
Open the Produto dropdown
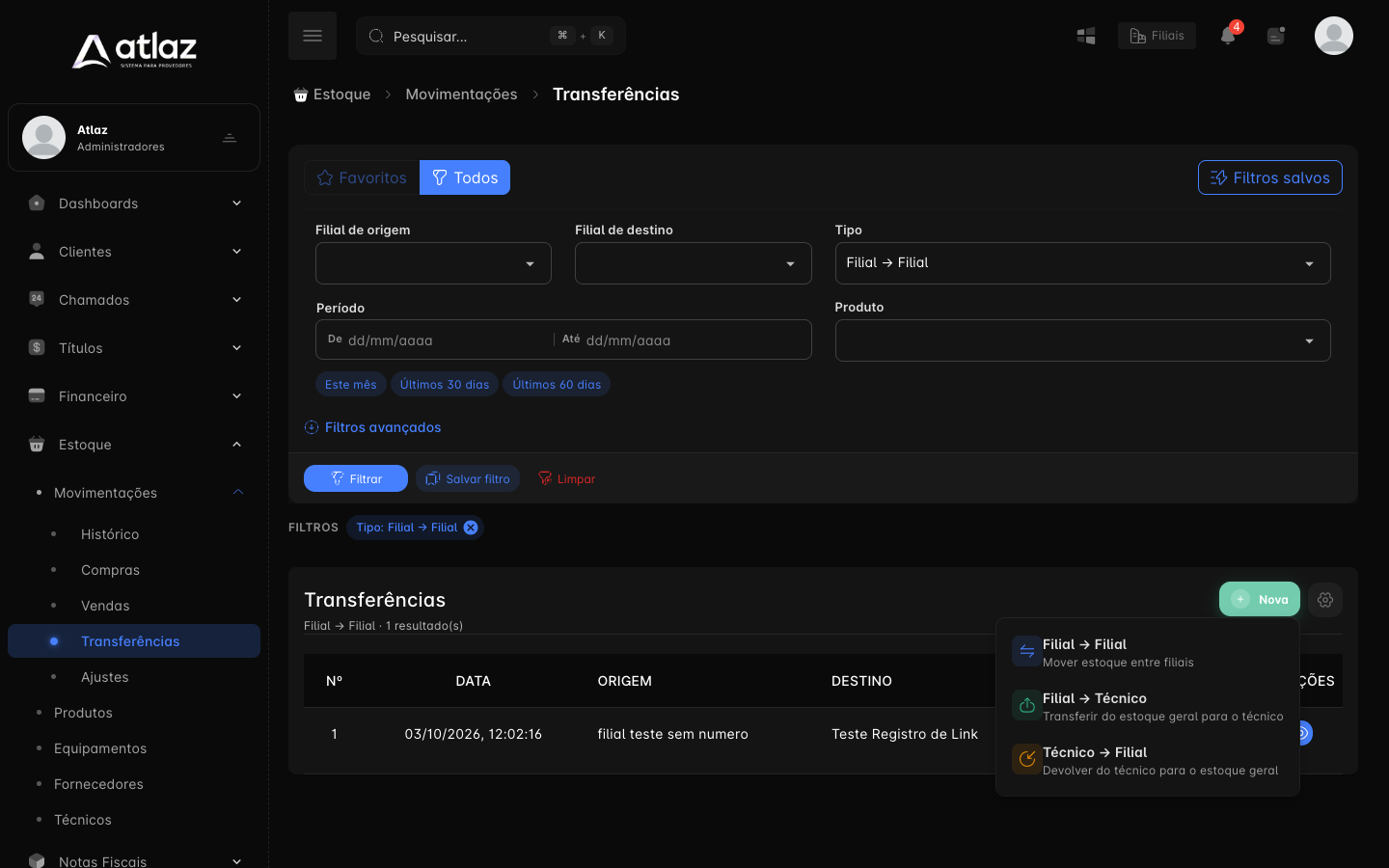pyautogui.click(x=1082, y=340)
